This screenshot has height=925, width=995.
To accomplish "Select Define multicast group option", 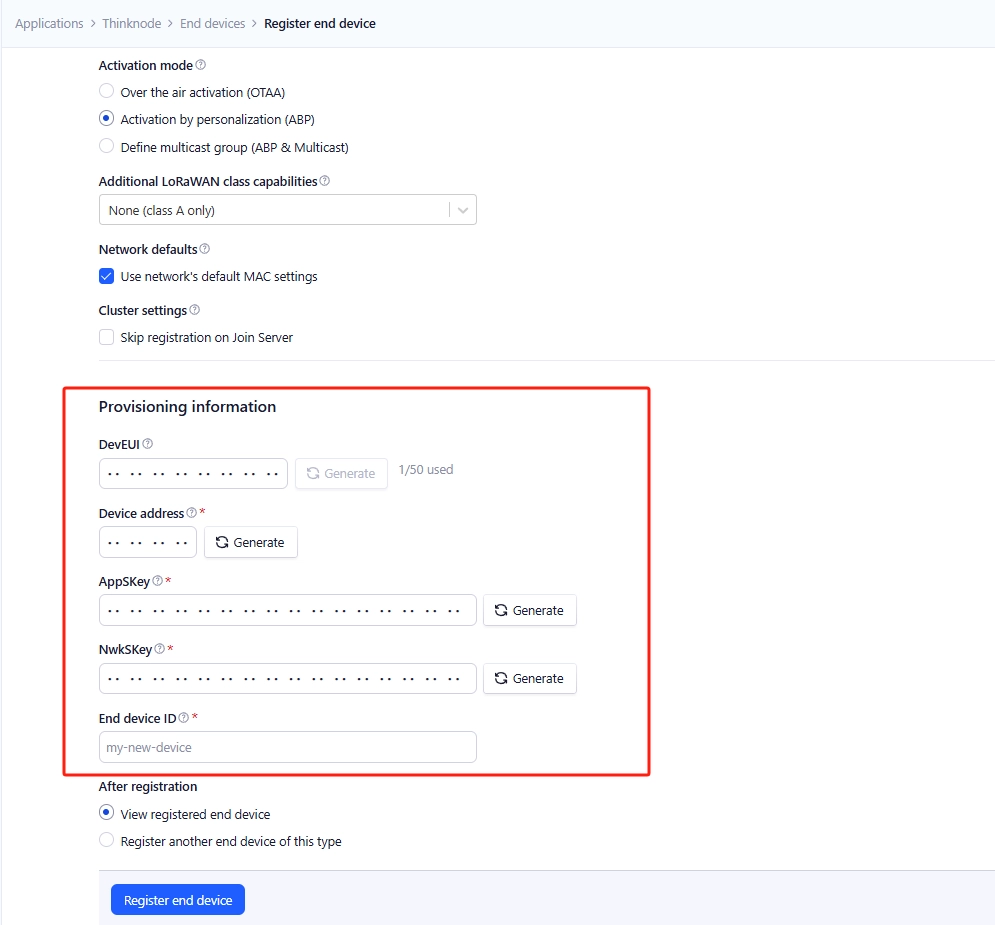I will coord(107,147).
